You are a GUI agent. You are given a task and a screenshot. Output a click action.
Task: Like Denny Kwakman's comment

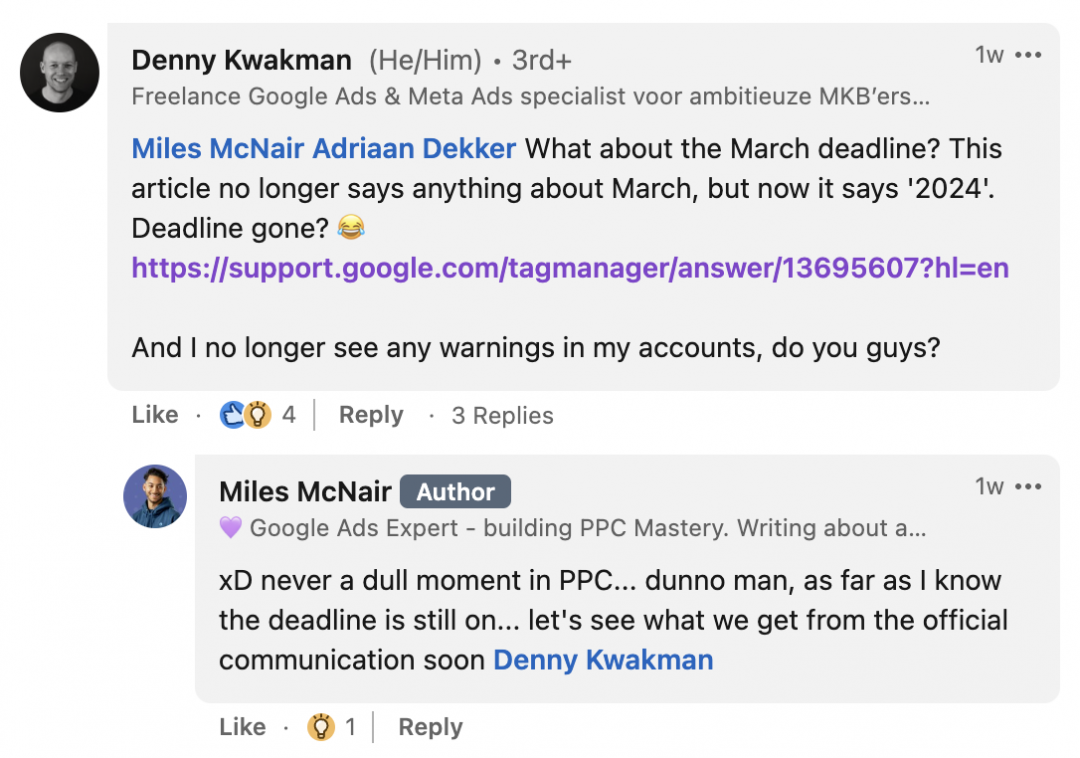(x=155, y=414)
